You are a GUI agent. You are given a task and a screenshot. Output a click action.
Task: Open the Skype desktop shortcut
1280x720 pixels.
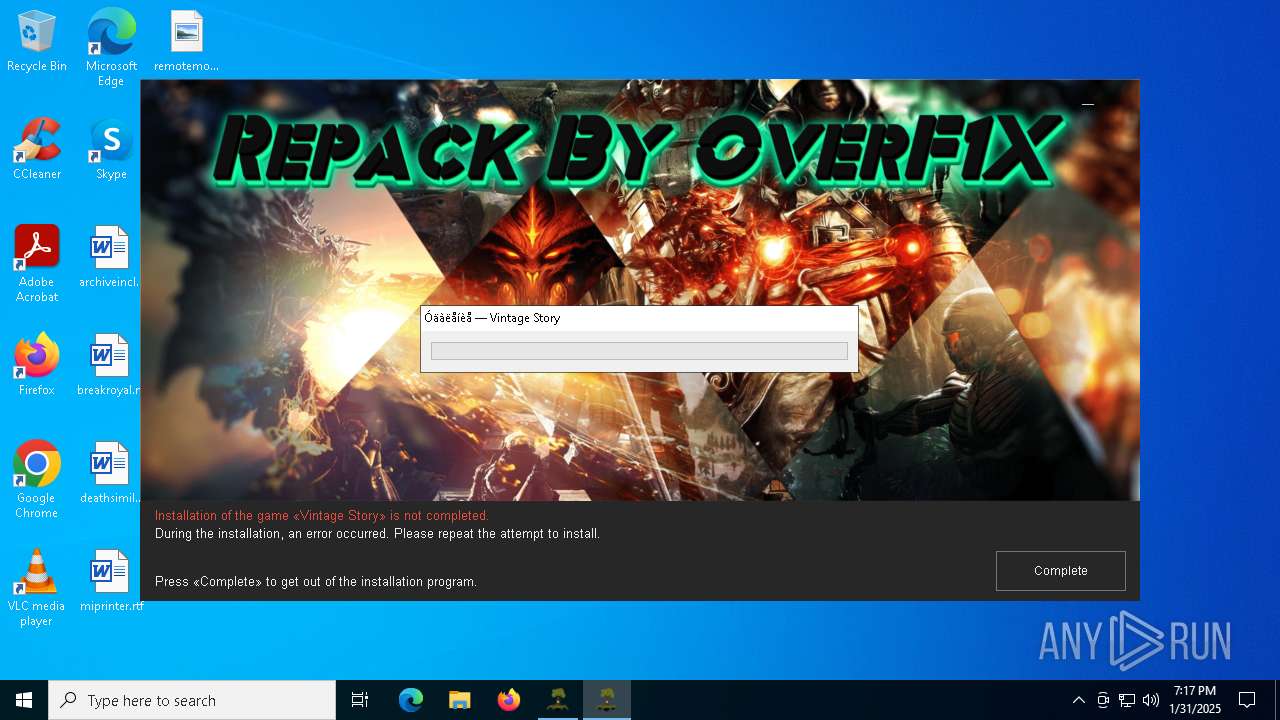click(x=111, y=150)
